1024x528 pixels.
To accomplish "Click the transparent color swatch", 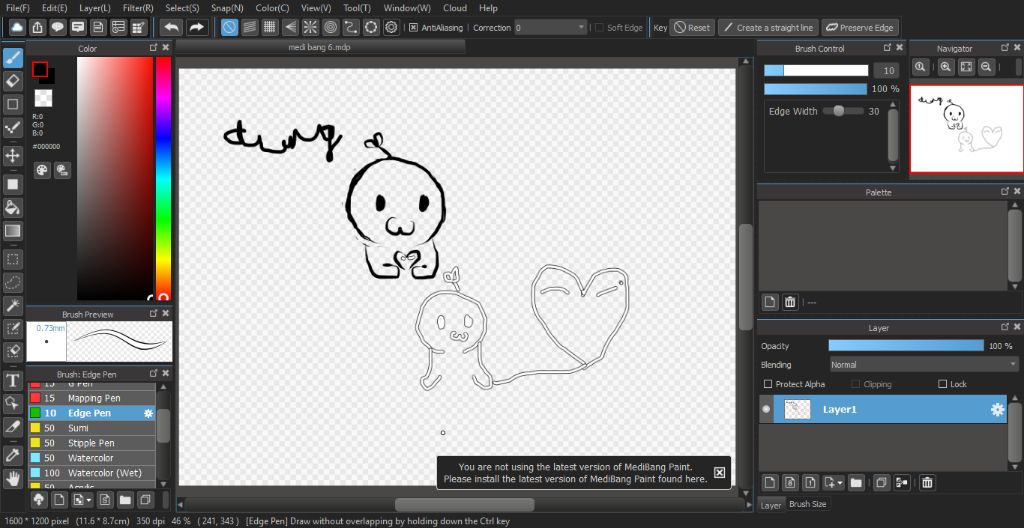I will point(43,98).
